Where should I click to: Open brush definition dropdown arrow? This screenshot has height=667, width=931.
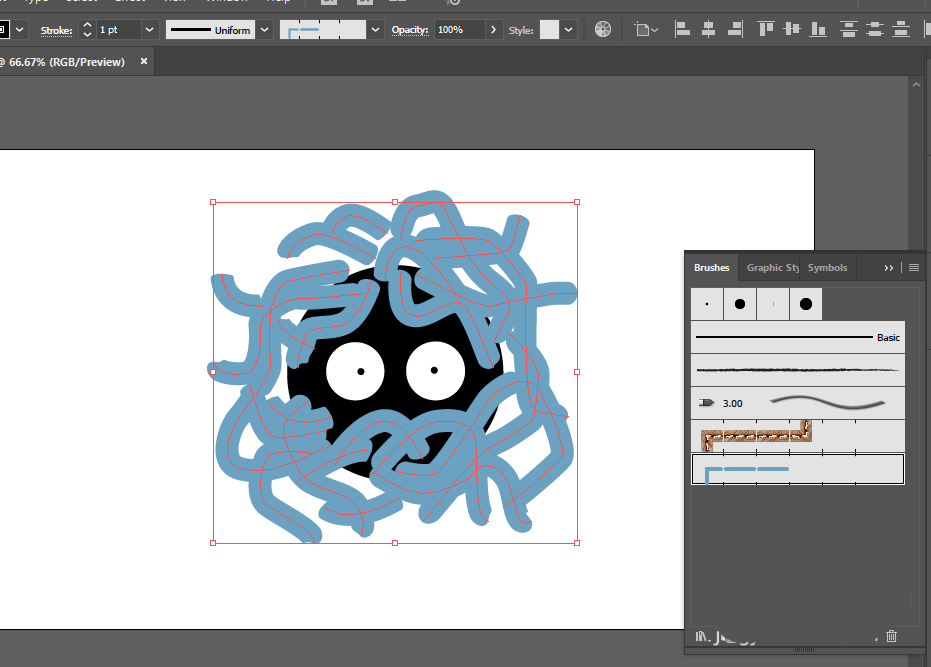click(x=375, y=30)
